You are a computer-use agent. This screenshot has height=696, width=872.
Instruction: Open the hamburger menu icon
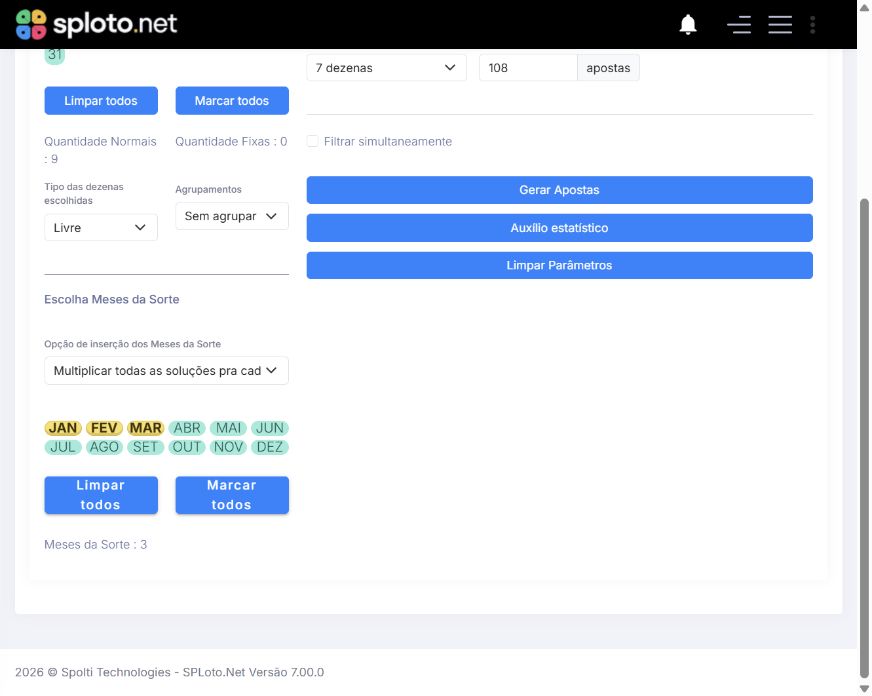pyautogui.click(x=780, y=24)
